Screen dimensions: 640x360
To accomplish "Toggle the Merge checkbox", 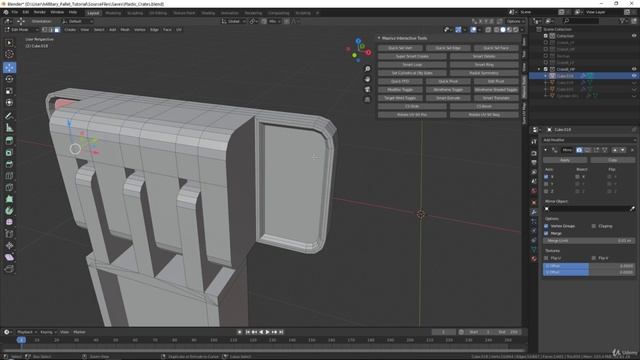I will point(547,233).
